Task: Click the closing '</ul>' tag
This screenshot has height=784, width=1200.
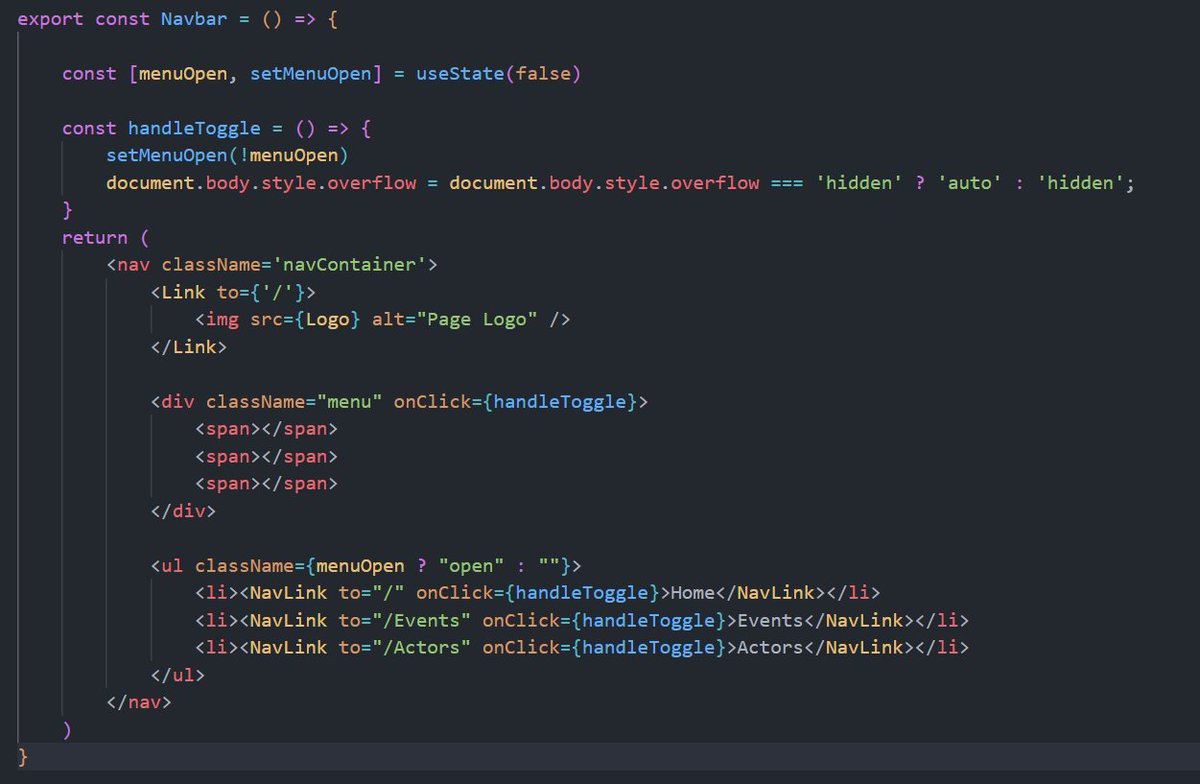Action: click(177, 674)
